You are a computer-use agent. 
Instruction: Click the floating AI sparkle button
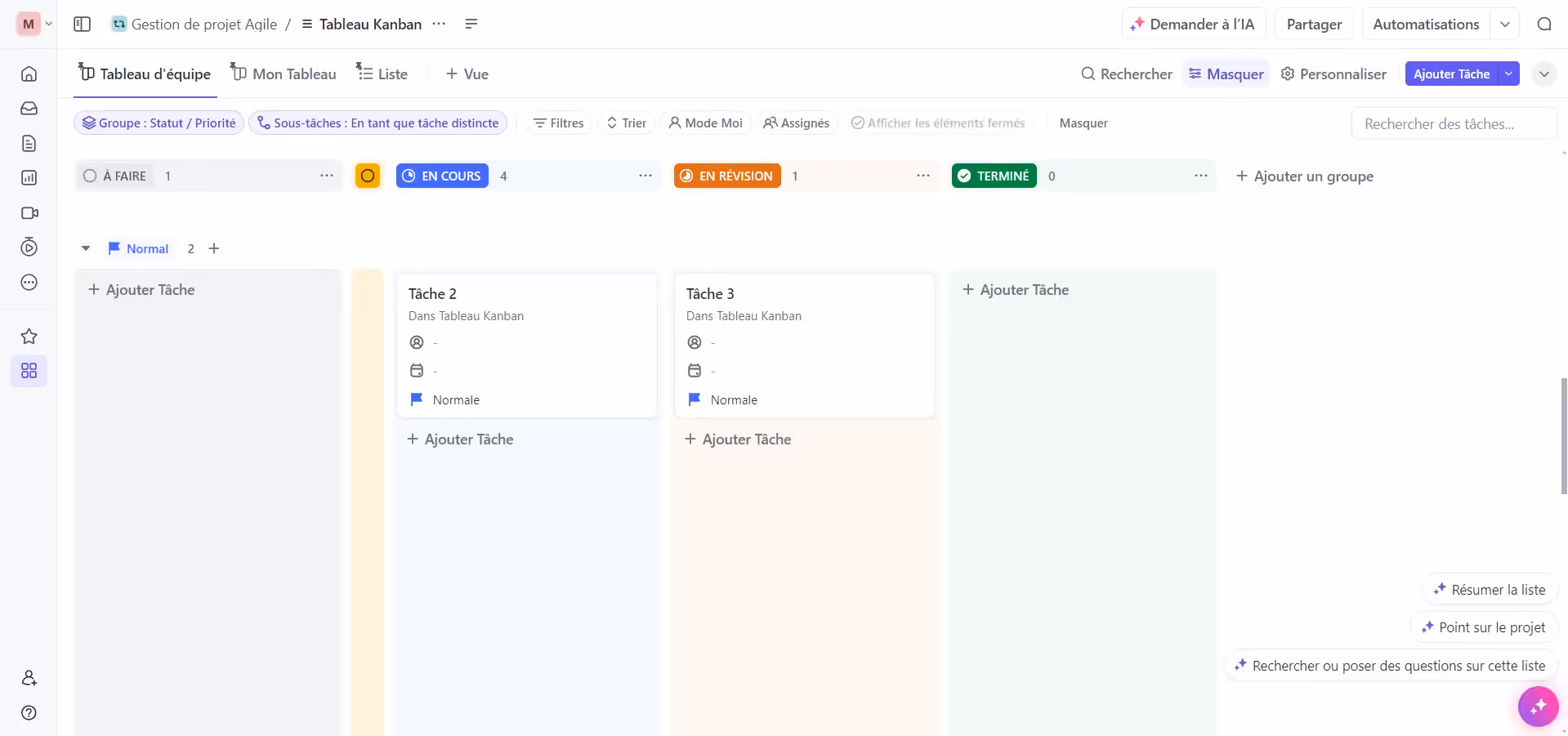point(1538,707)
